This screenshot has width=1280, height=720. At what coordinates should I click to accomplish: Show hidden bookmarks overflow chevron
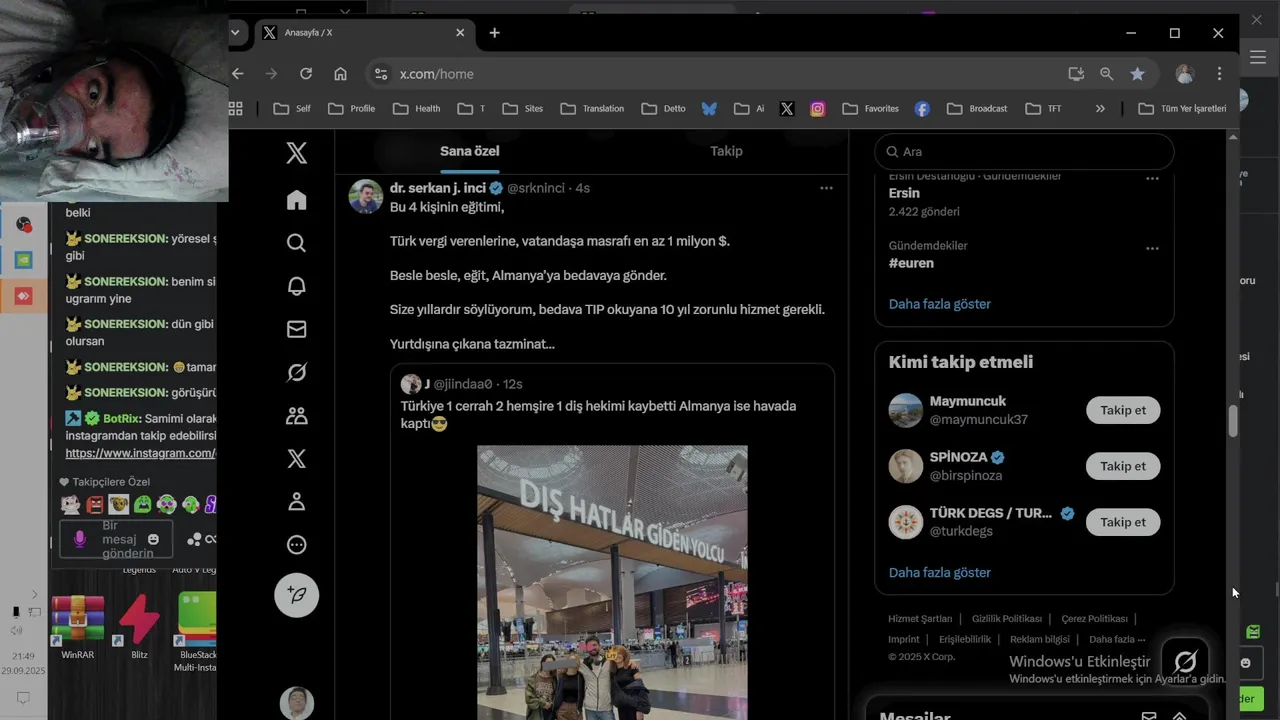pyautogui.click(x=1100, y=108)
